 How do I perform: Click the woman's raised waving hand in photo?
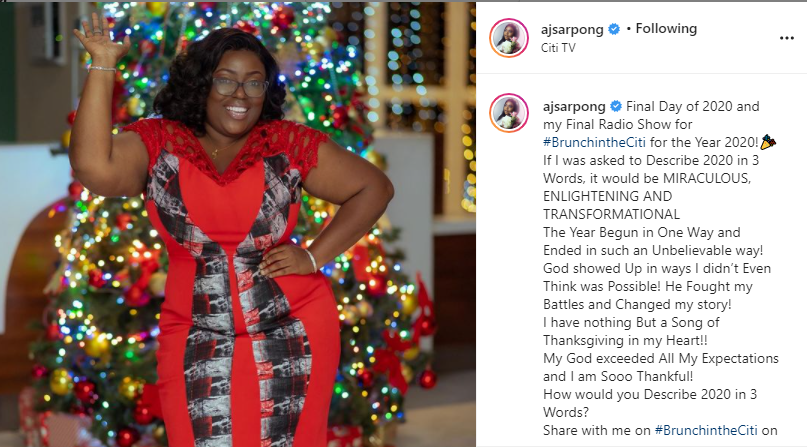99,39
